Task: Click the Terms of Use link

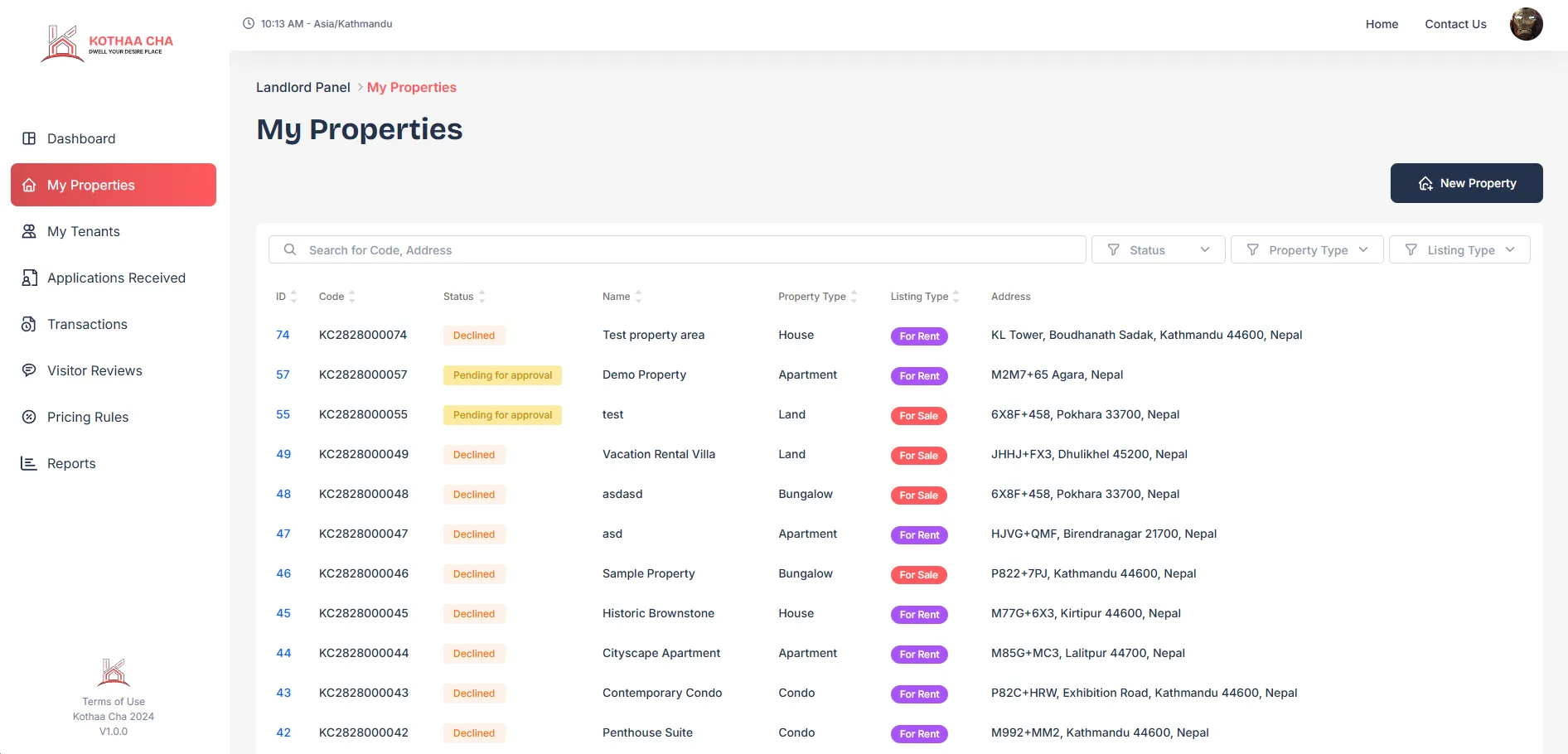Action: [114, 702]
